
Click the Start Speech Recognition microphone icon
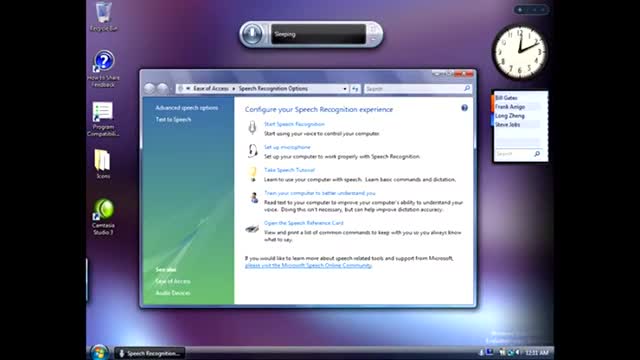point(252,127)
